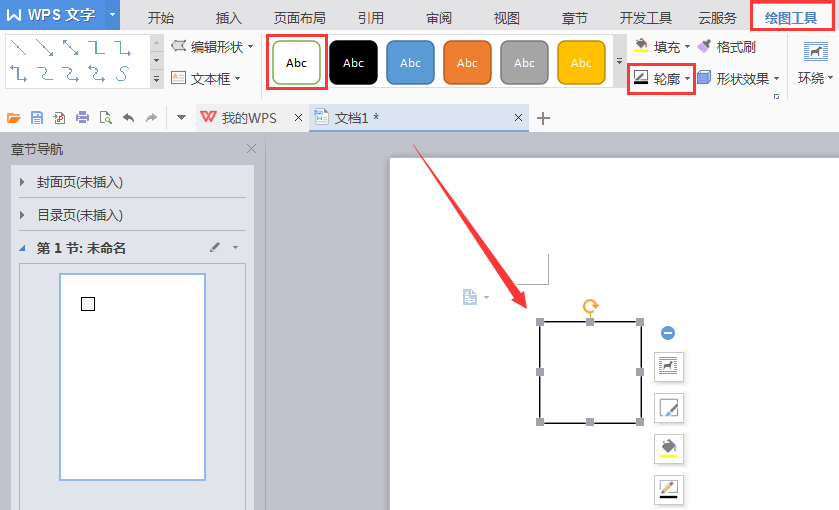The width and height of the screenshot is (839, 510).
Task: Collapse the blue minus button beside shape
Action: [x=668, y=333]
